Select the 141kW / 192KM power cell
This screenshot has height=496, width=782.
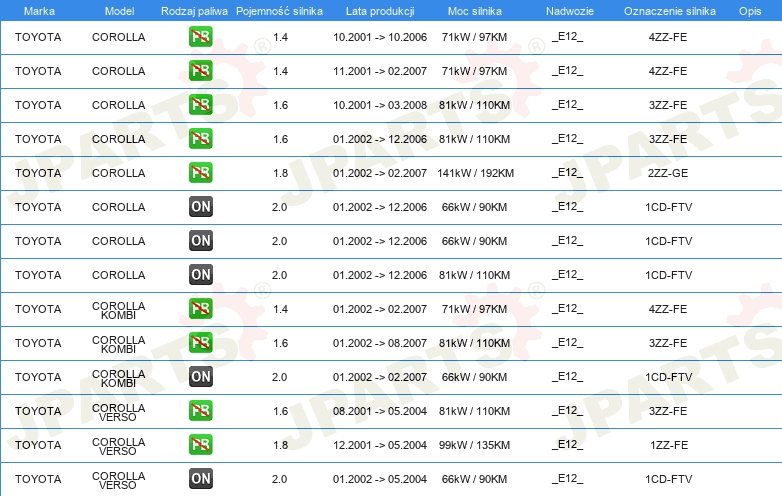click(475, 173)
